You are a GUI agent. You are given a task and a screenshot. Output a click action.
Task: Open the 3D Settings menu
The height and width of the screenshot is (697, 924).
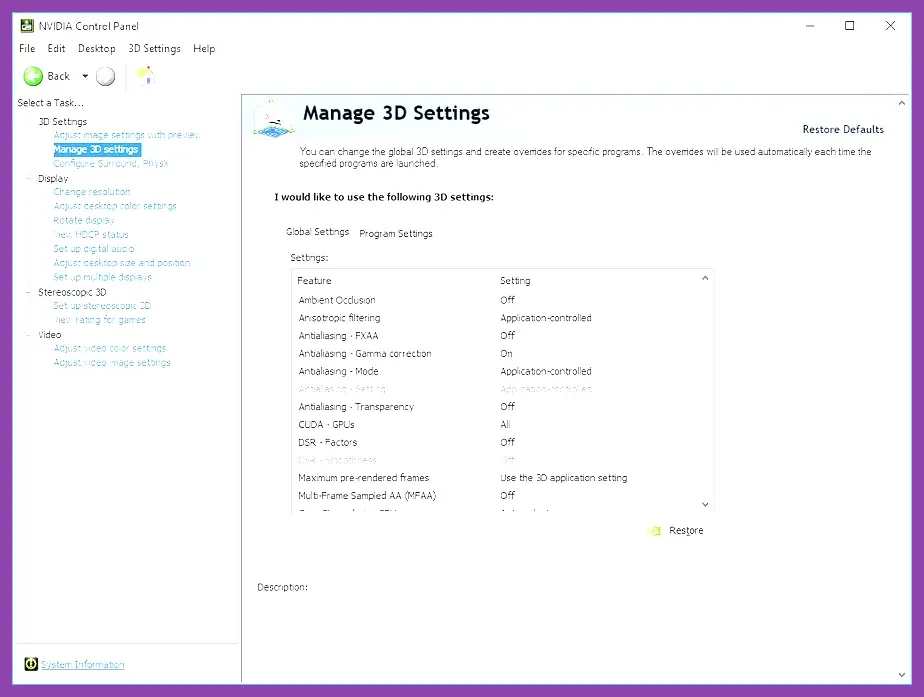[x=154, y=48]
